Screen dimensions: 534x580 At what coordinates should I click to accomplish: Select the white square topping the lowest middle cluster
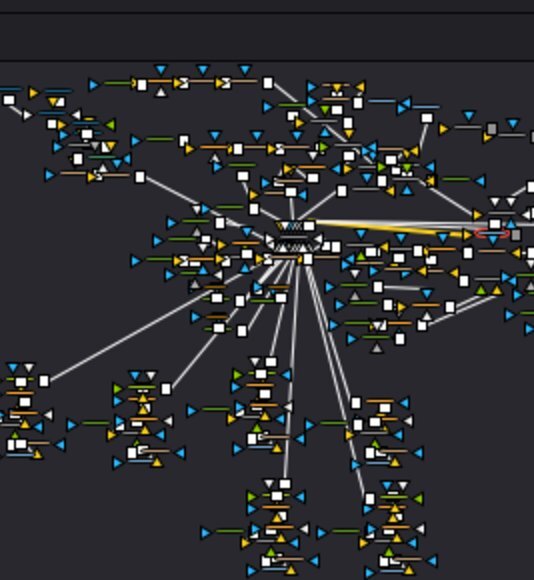tap(285, 484)
